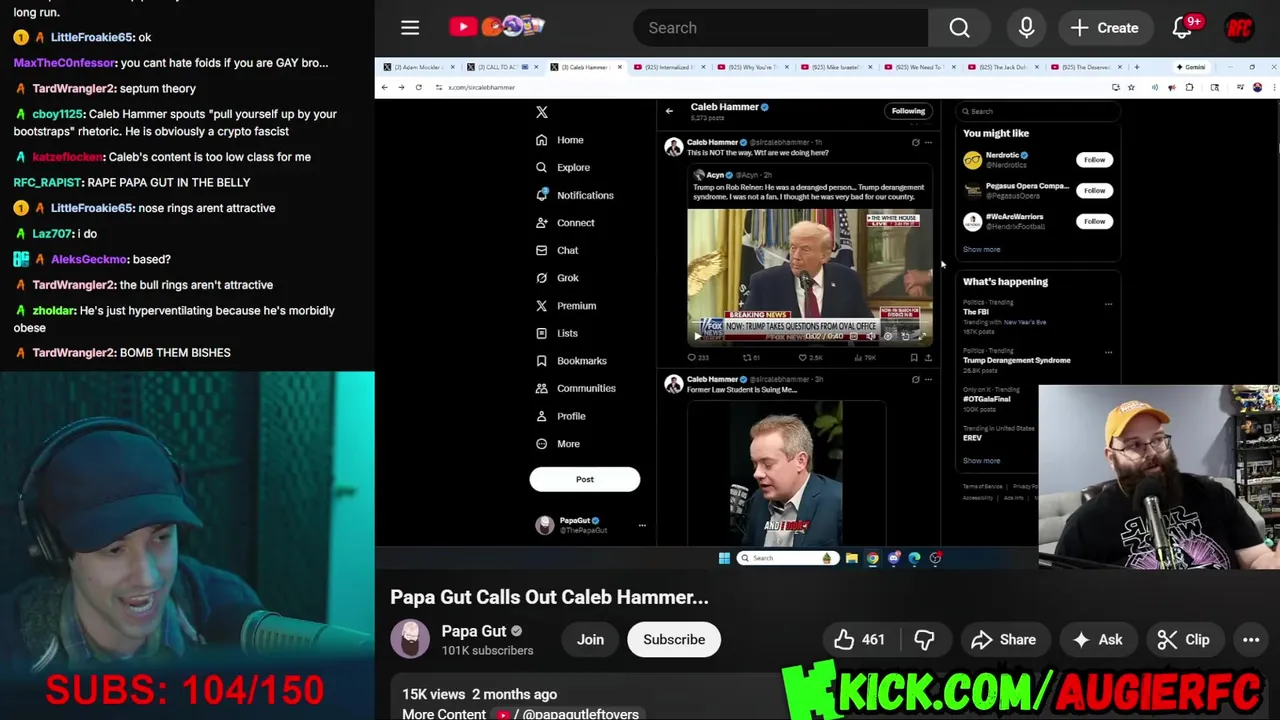Click the Following button on profile

908,111
